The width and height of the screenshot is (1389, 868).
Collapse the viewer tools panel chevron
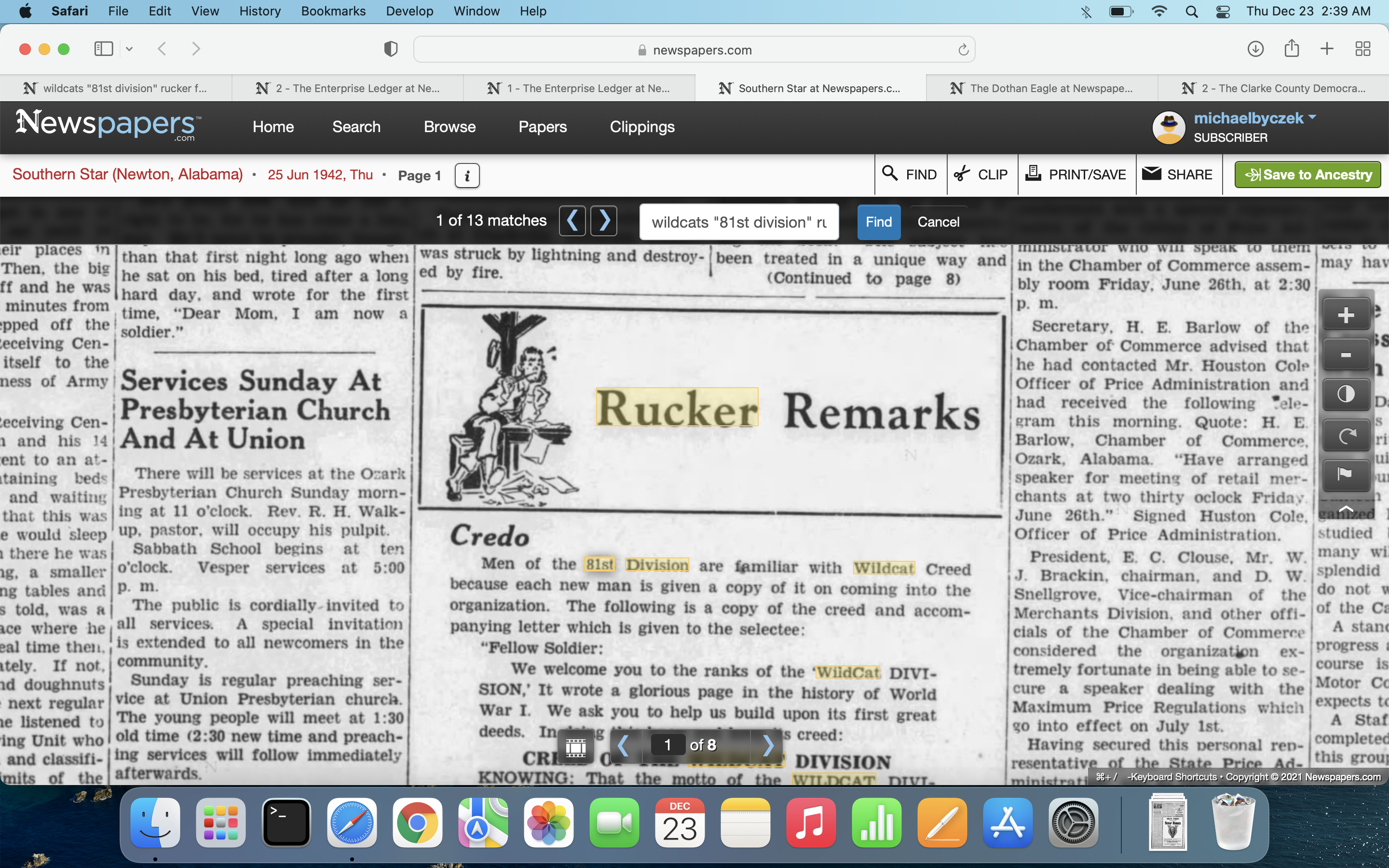click(x=1346, y=509)
